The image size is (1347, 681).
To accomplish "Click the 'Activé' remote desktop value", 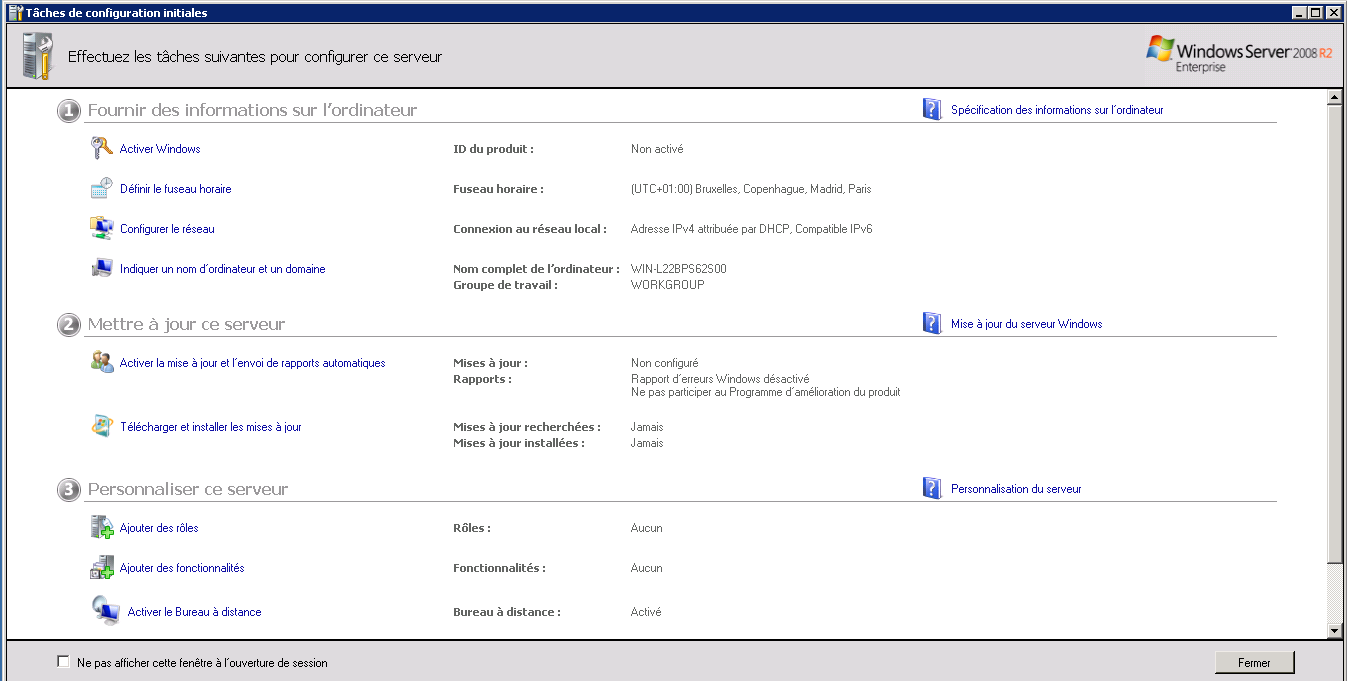I will pyautogui.click(x=646, y=612).
